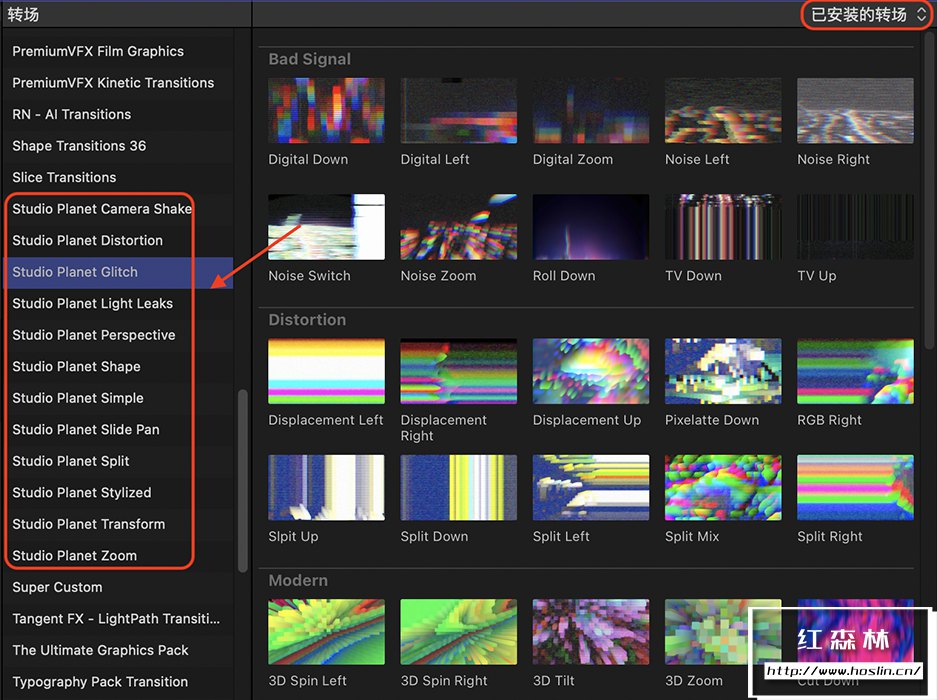The height and width of the screenshot is (700, 937).
Task: Select PremiumVFX Kinetic Transitions in sidebar
Action: click(x=113, y=83)
